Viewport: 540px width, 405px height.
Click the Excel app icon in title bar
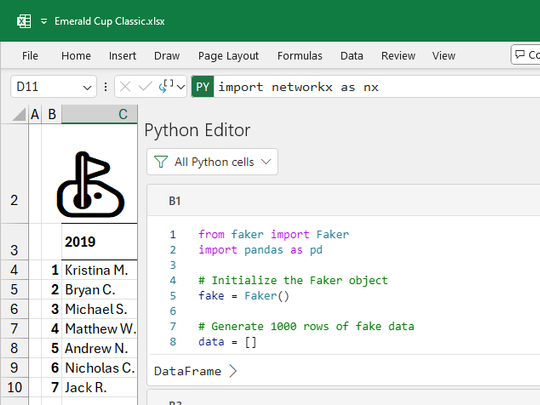pyautogui.click(x=24, y=21)
